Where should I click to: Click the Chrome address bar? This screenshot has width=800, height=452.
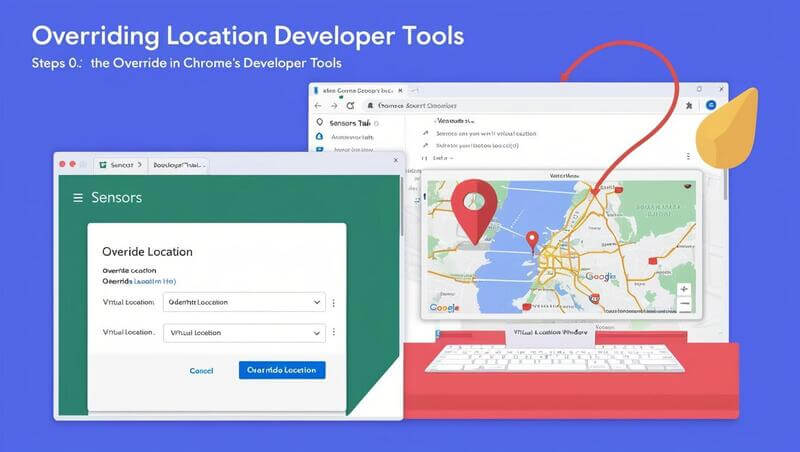coord(520,106)
